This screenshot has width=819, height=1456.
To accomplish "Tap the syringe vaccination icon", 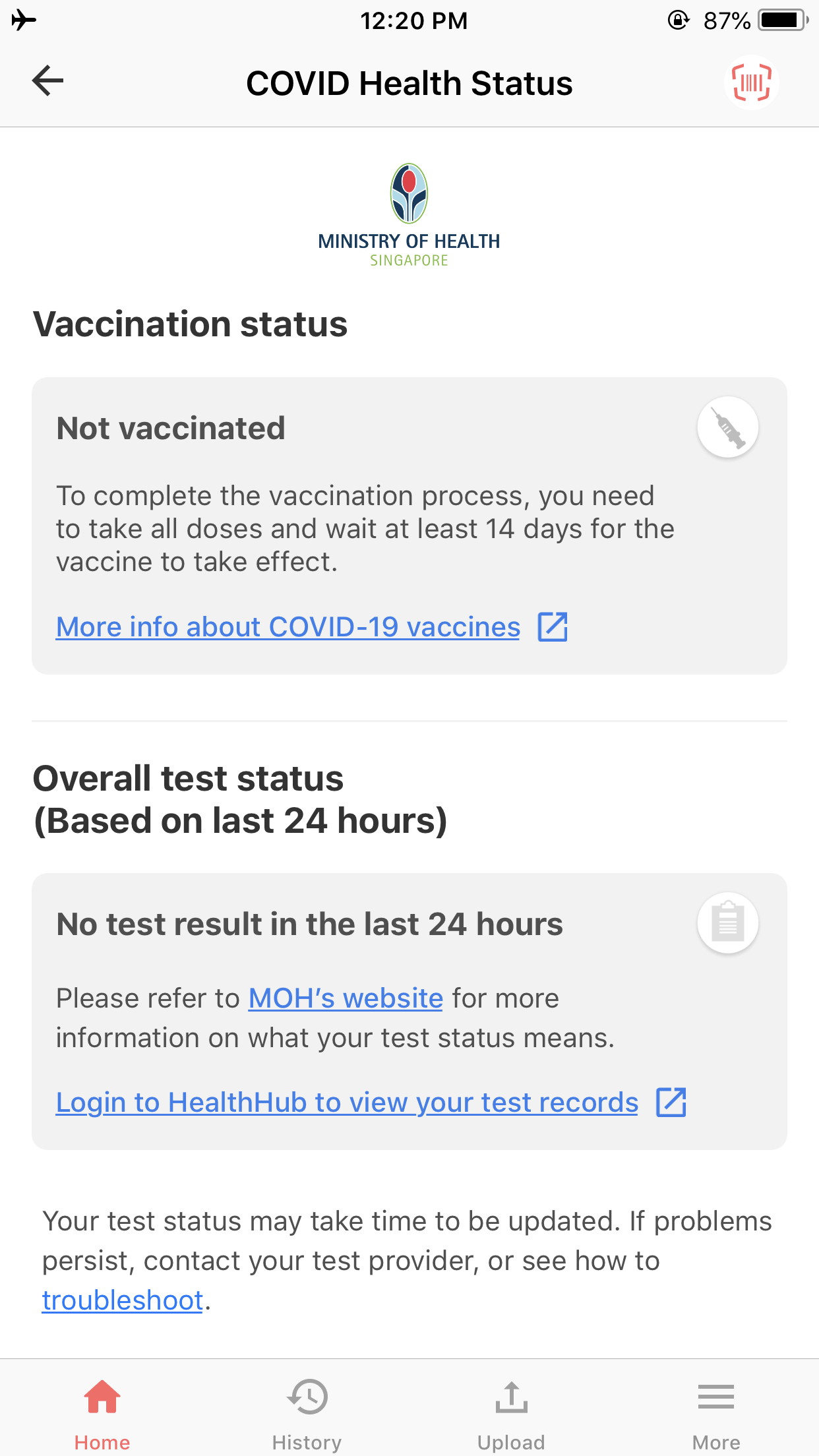I will (x=728, y=427).
